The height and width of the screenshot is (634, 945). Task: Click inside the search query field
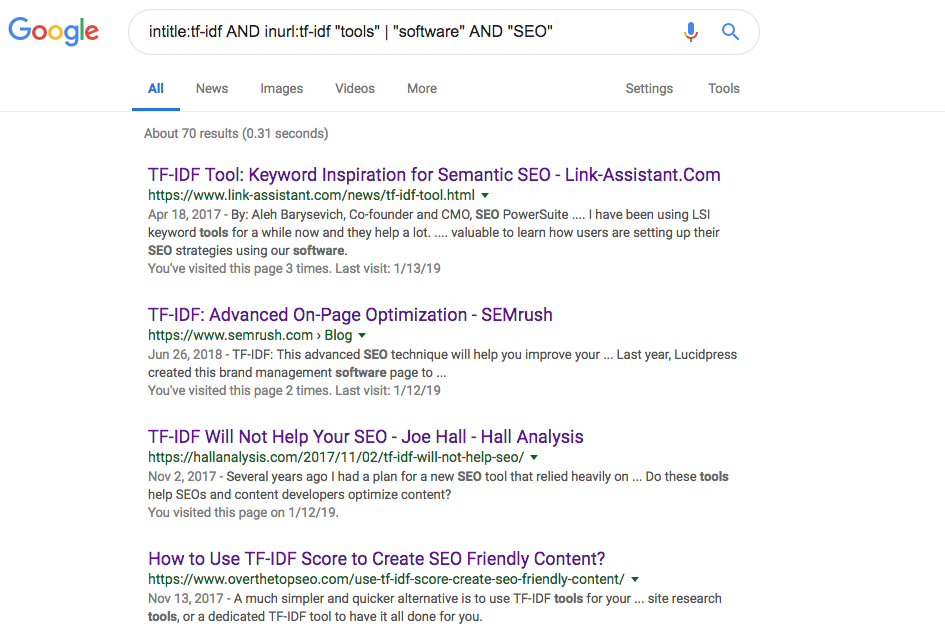point(400,32)
